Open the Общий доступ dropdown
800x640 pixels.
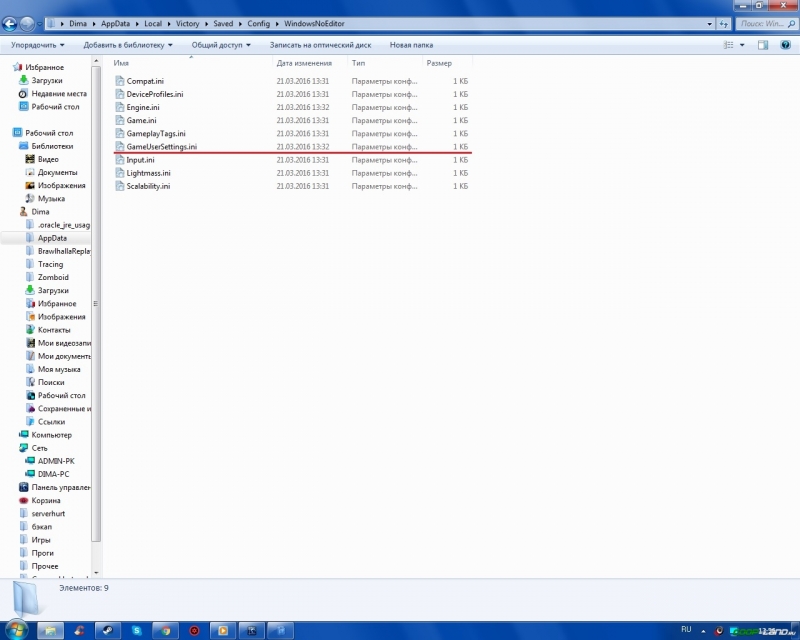coord(221,45)
